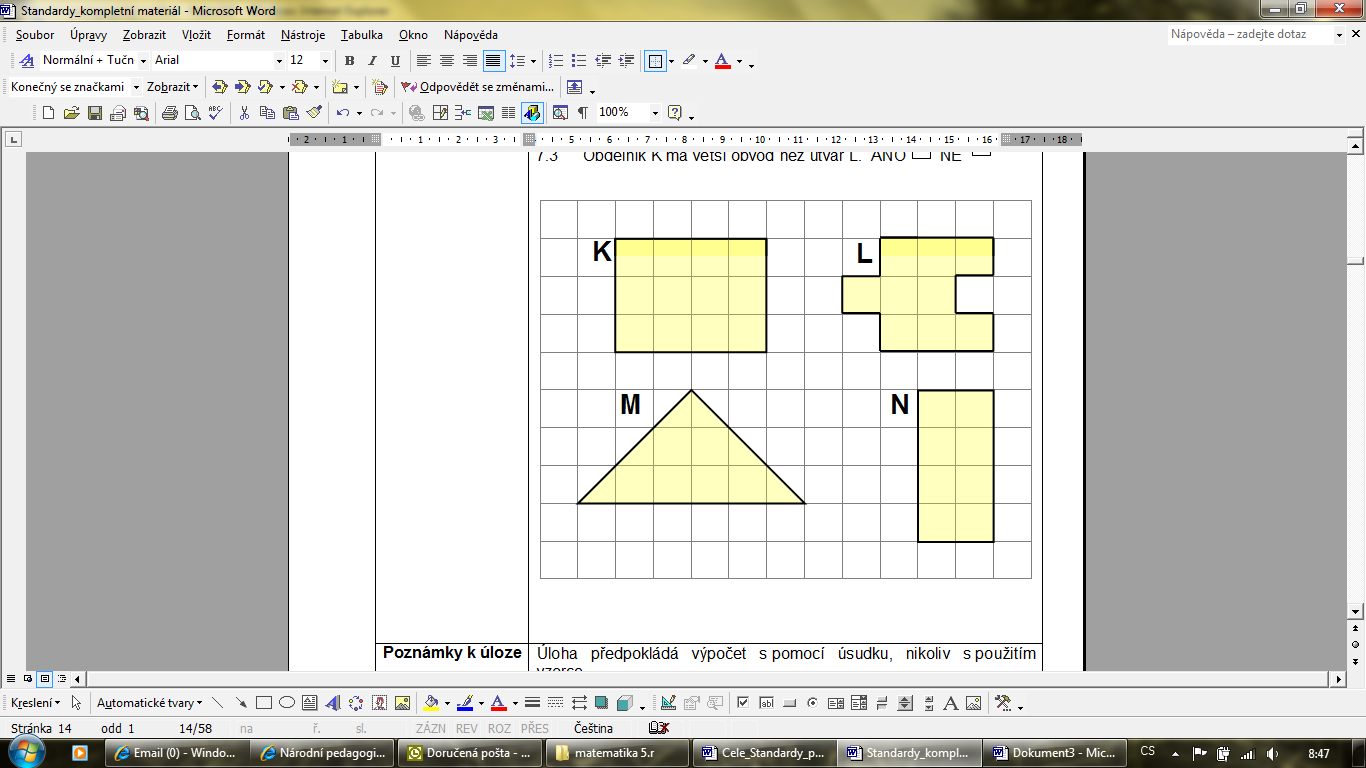Insert a text box
Viewport: 1366px width, 768px height.
310,703
